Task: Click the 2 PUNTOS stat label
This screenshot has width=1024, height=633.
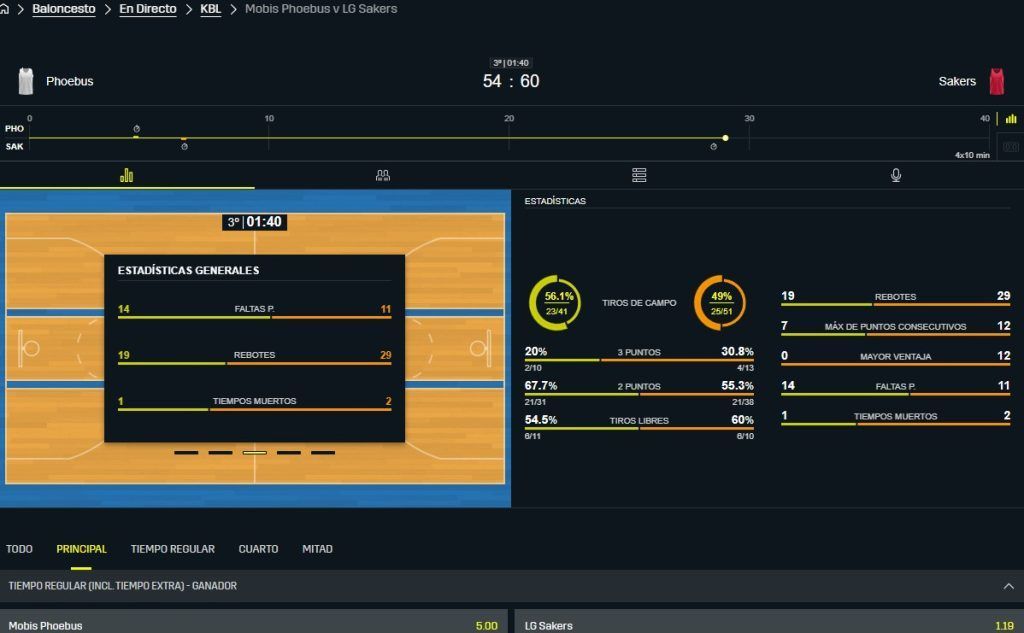Action: pos(639,386)
